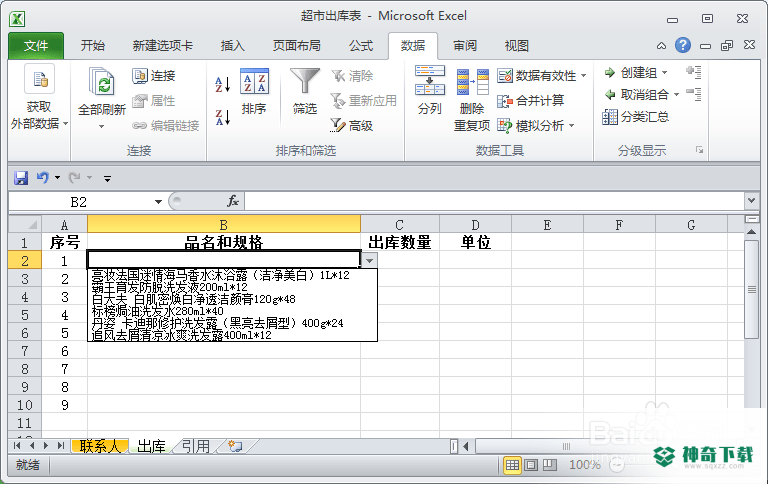Click the Advanced filter (高级) button
This screenshot has height=484, width=768.
[x=352, y=125]
